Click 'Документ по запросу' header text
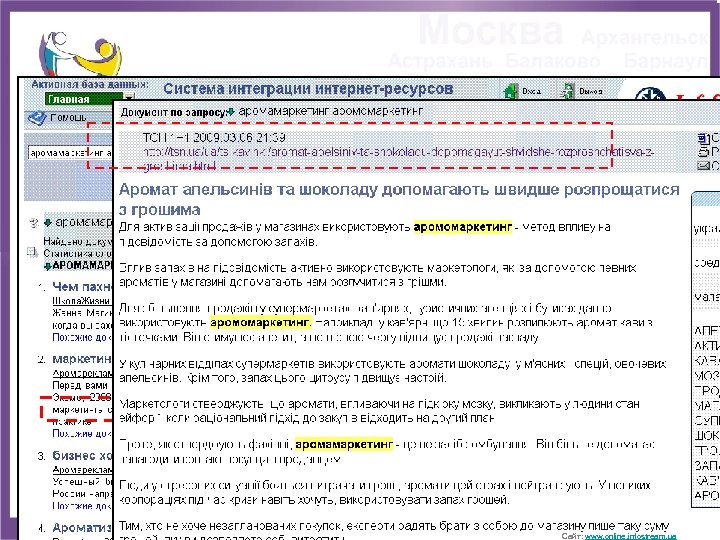Image resolution: width=720 pixels, height=540 pixels. 173,112
